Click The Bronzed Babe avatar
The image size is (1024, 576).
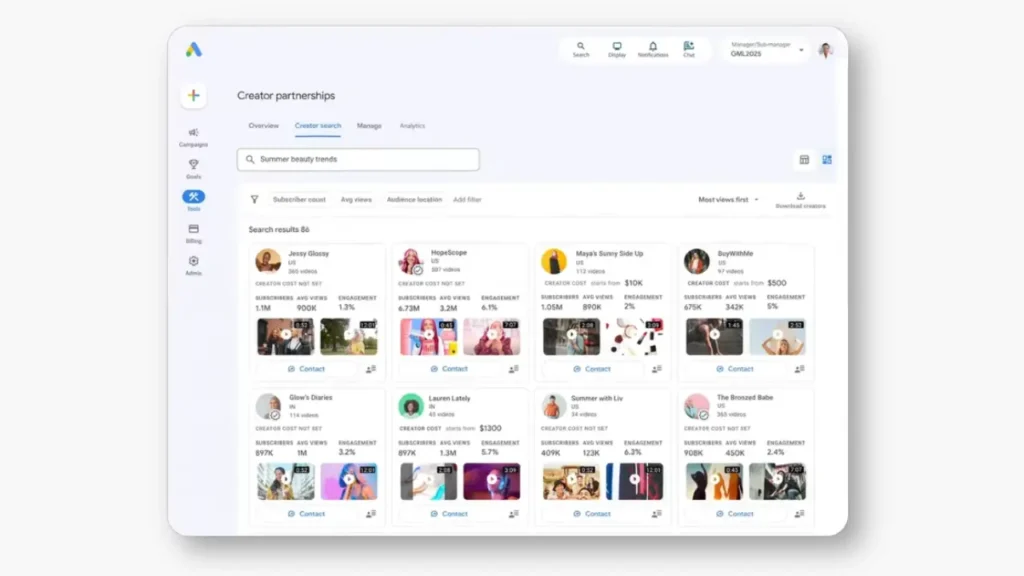[x=697, y=406]
